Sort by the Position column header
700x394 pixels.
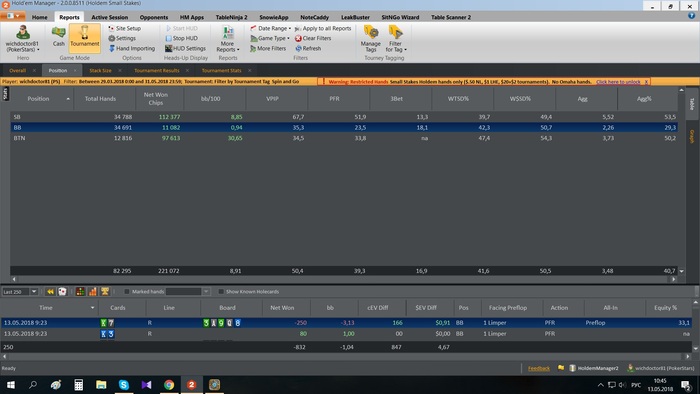[38, 99]
